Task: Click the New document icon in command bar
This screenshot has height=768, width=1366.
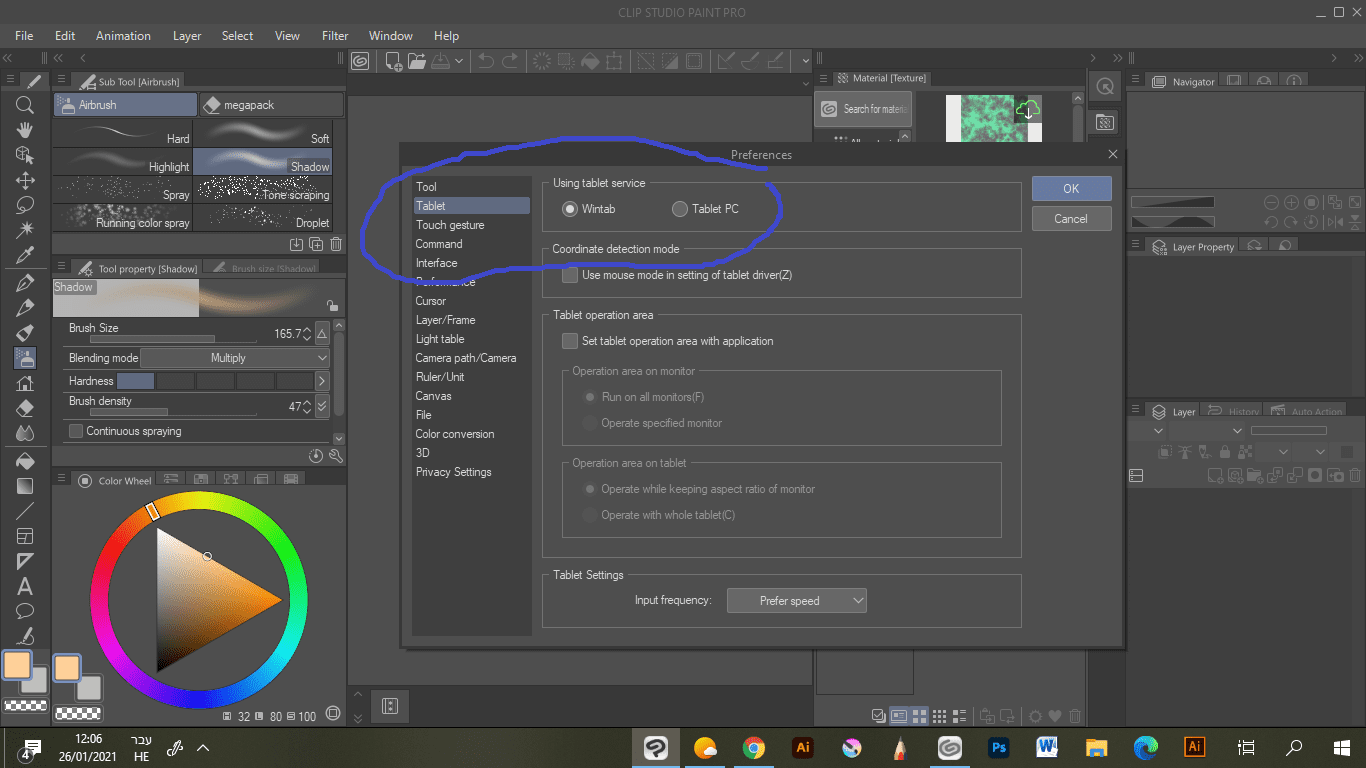Action: tap(394, 61)
